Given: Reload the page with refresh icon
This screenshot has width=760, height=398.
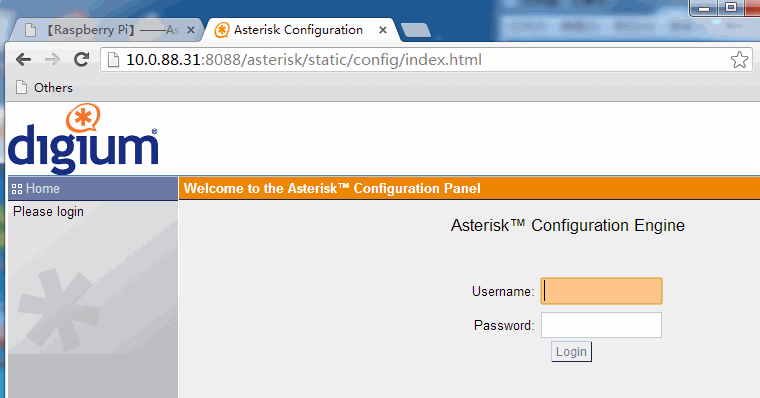Looking at the screenshot, I should [x=81, y=59].
